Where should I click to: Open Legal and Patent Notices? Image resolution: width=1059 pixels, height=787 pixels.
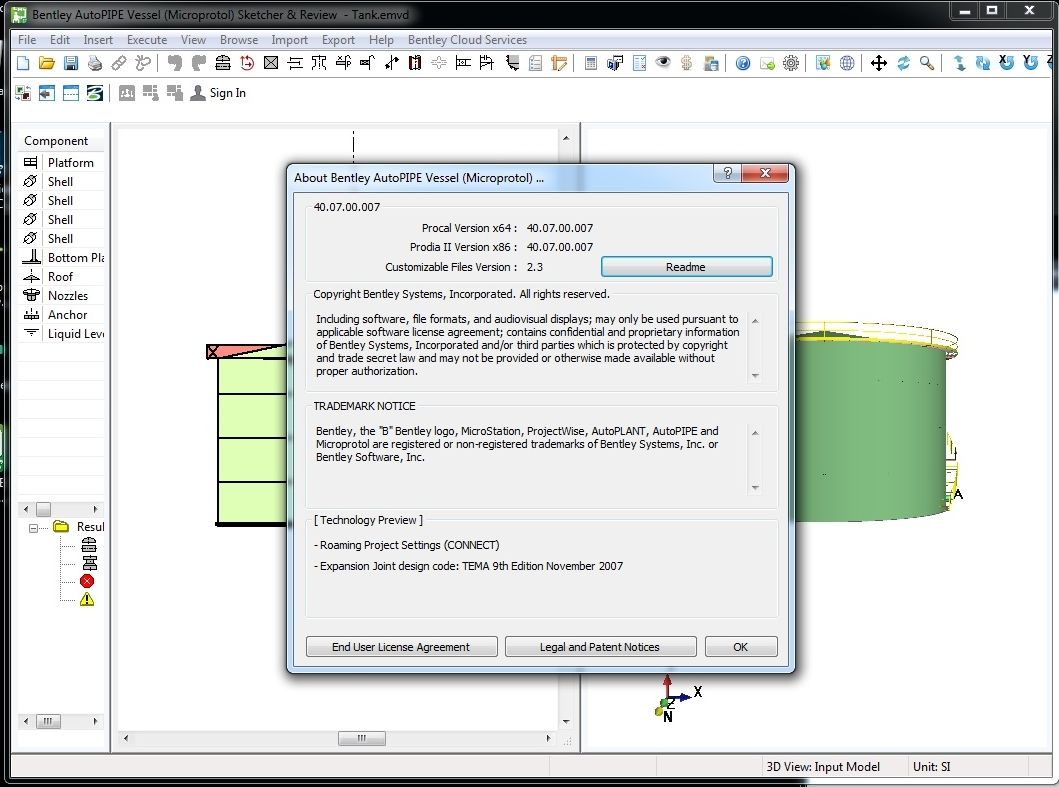click(600, 646)
